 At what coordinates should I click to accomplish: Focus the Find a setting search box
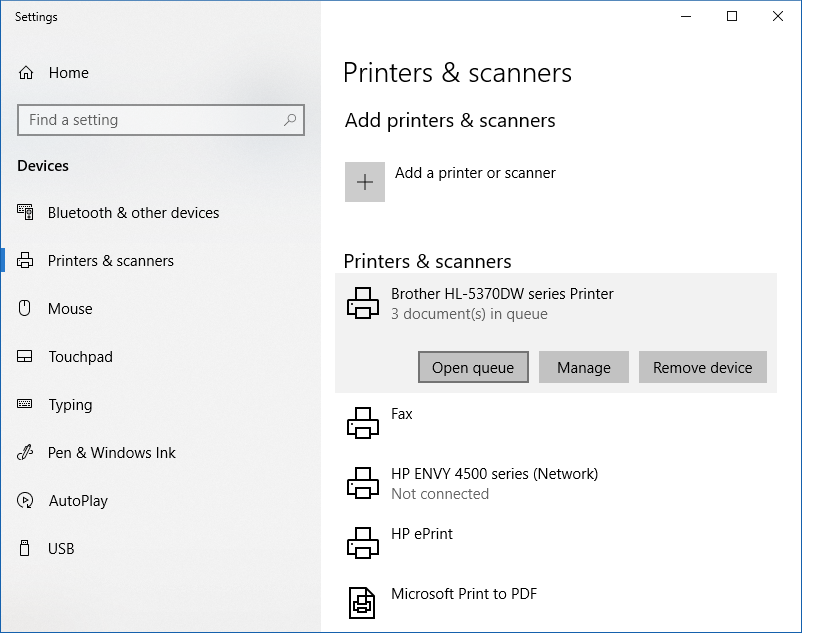[150, 120]
